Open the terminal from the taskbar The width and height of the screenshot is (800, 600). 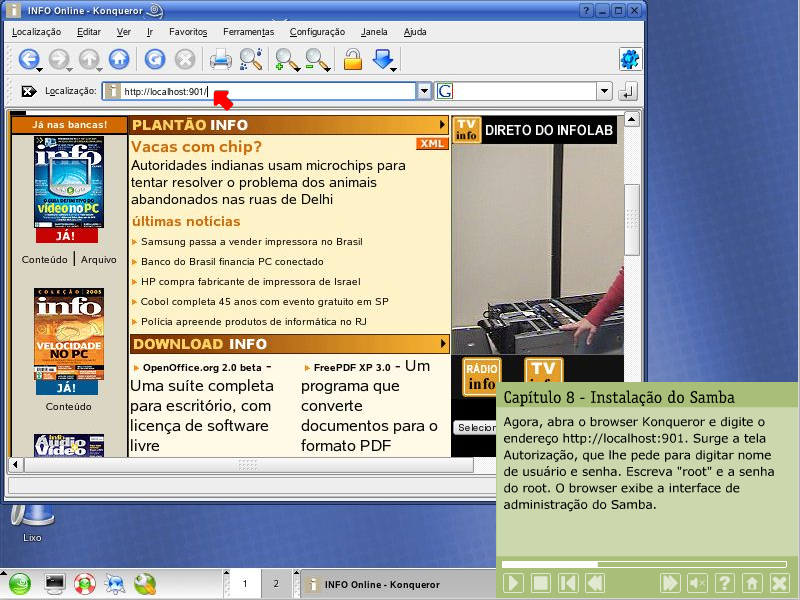54,583
